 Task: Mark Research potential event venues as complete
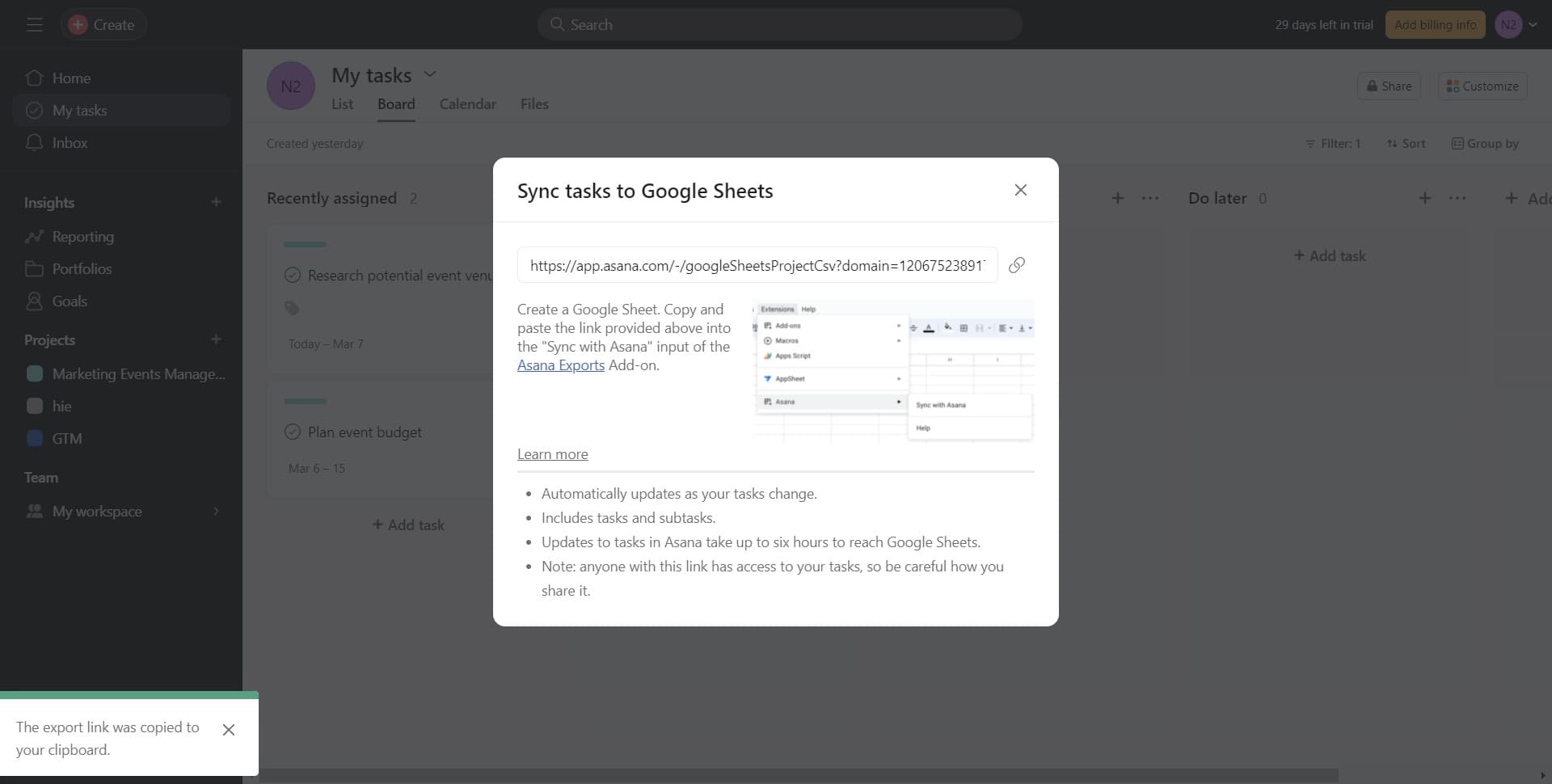pyautogui.click(x=293, y=275)
